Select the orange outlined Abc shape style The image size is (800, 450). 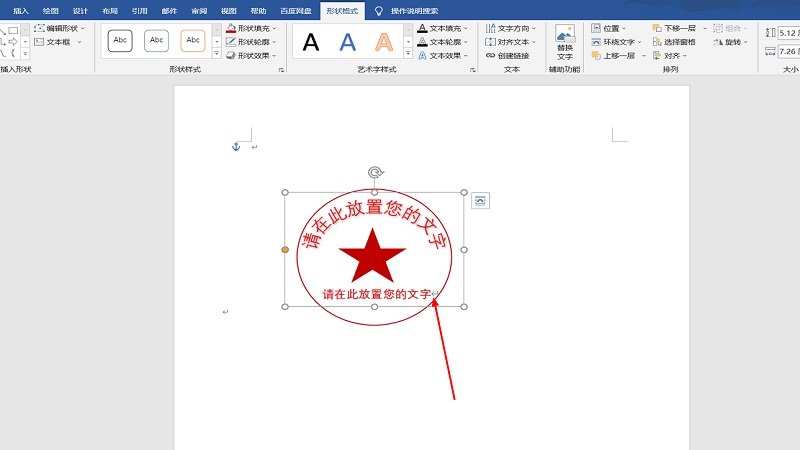(x=192, y=41)
